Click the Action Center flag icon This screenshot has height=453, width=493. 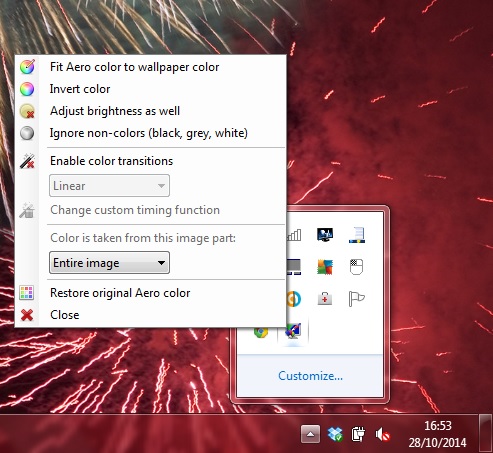coord(357,299)
